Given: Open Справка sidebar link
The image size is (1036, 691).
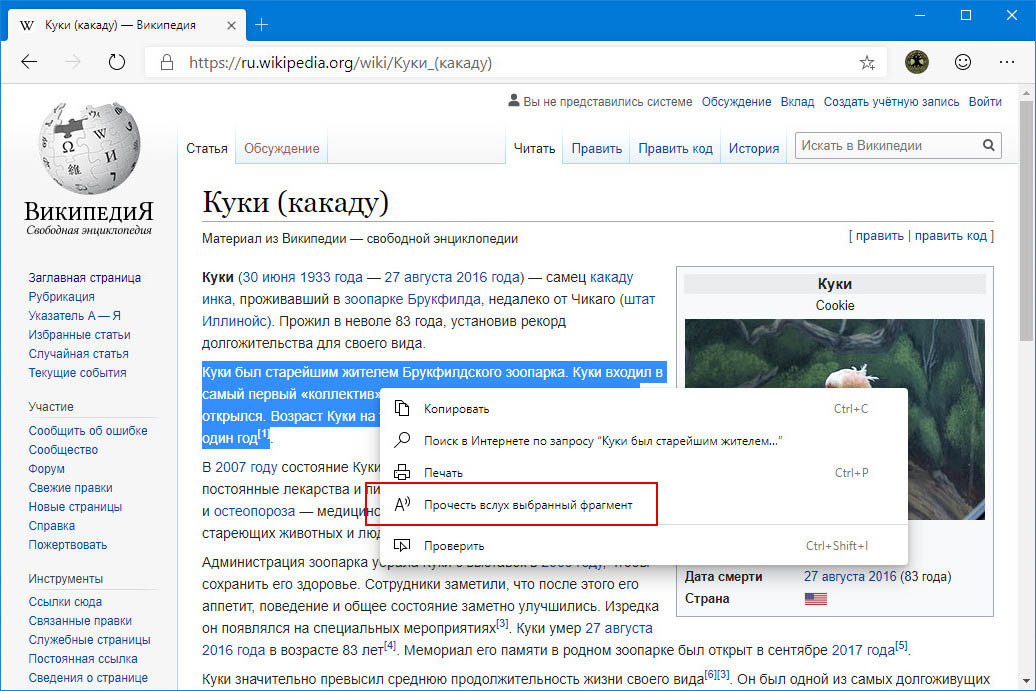Looking at the screenshot, I should [52, 526].
